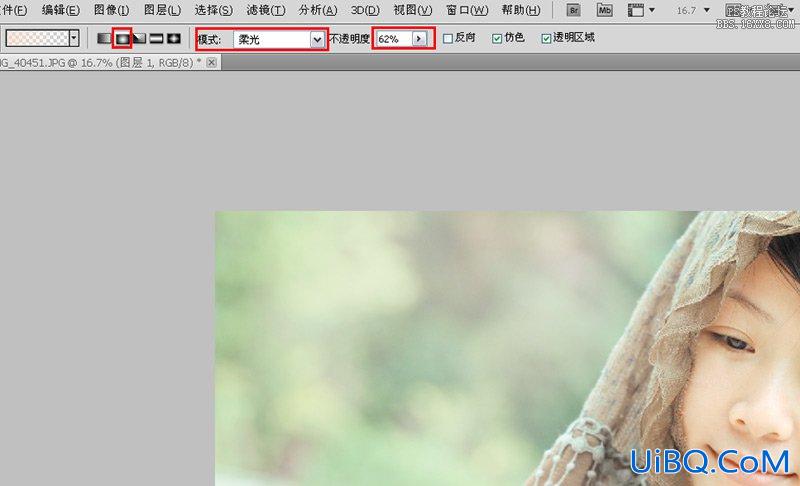The width and height of the screenshot is (800, 486).
Task: Open the 分析(A) menu
Action: click(318, 10)
